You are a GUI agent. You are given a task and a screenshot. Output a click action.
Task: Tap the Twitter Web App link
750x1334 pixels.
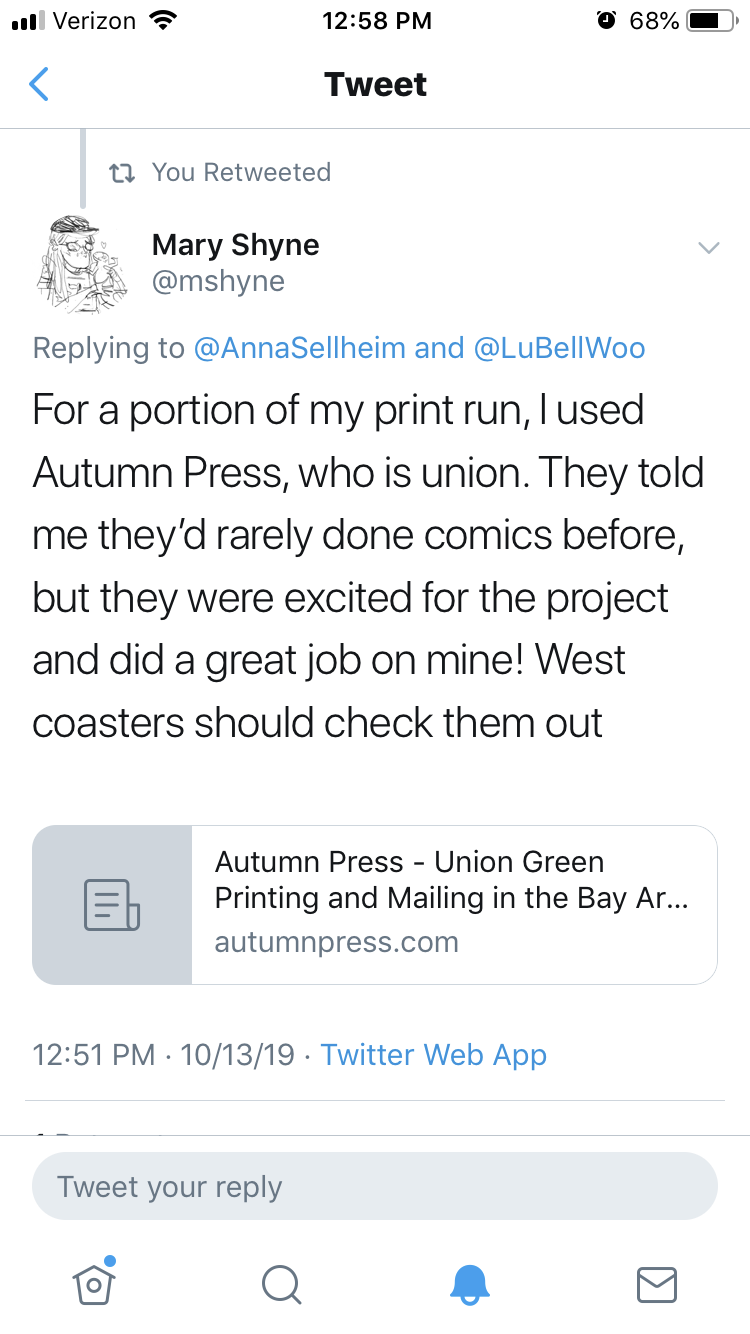click(x=433, y=1054)
